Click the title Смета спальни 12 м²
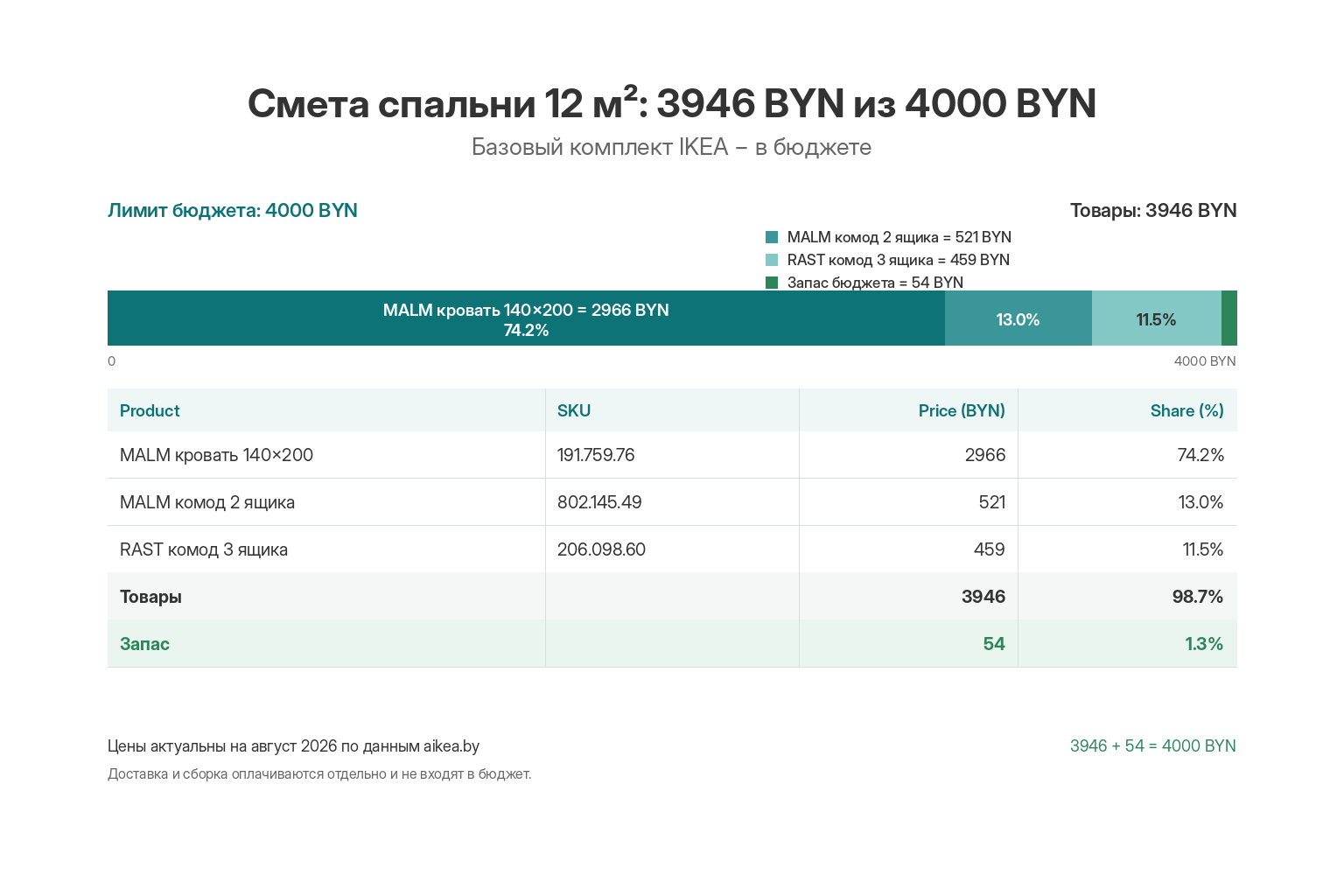Viewport: 1344px width, 896px height. pos(672,103)
